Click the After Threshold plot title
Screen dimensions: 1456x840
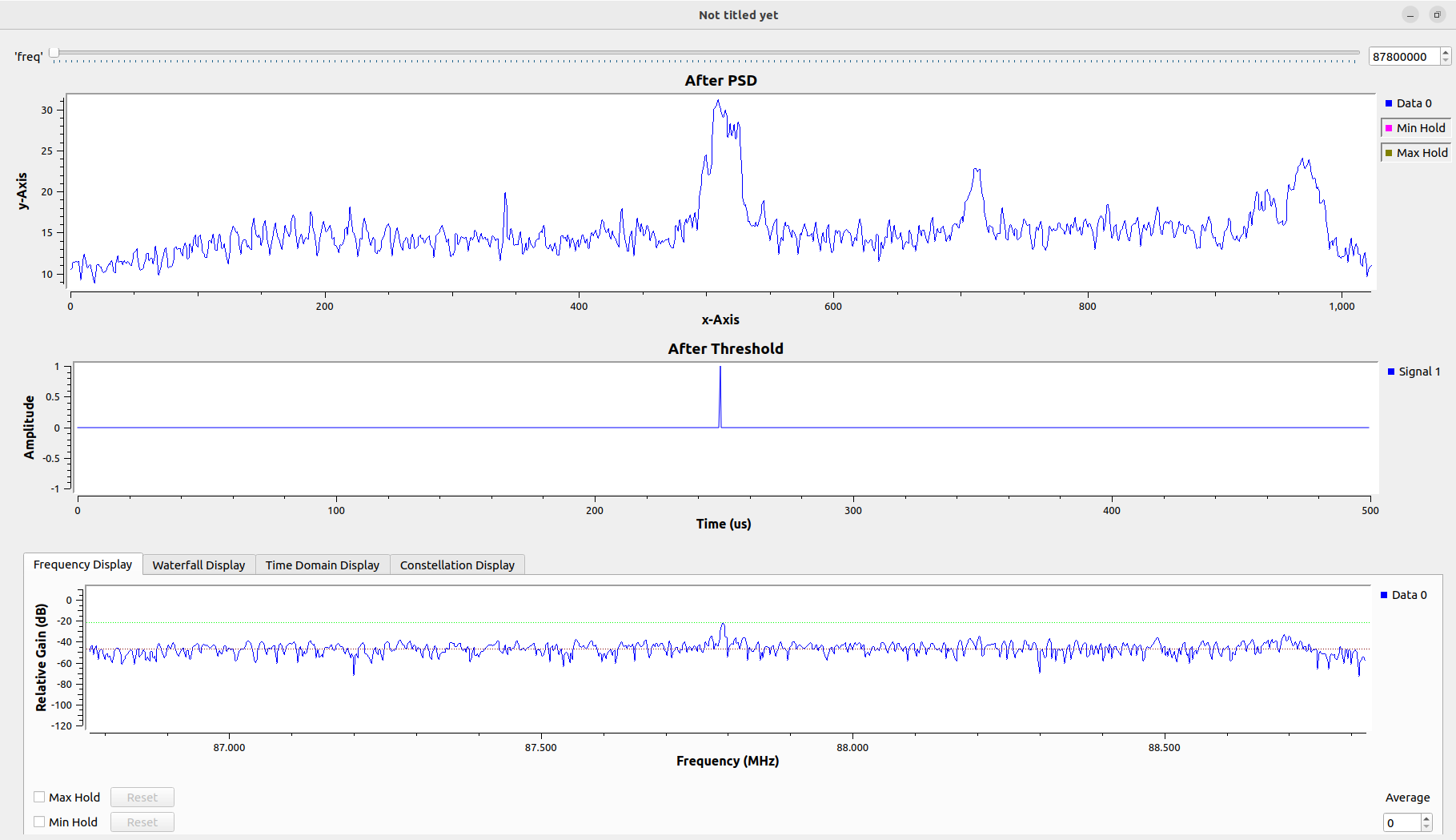pos(725,348)
